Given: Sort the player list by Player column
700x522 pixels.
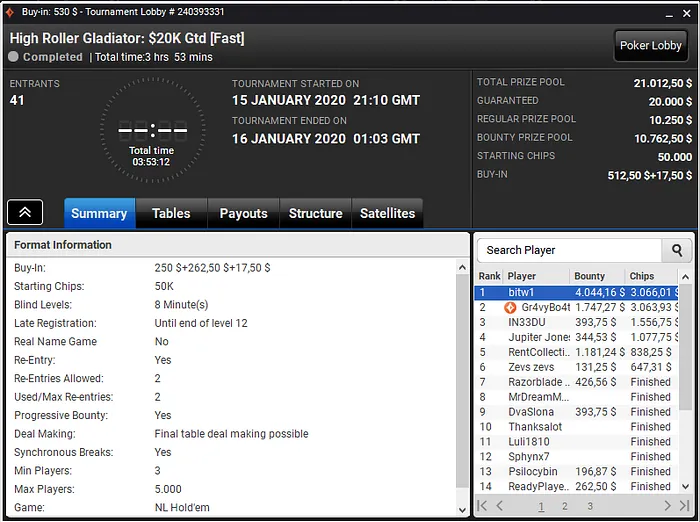Looking at the screenshot, I should (536, 276).
